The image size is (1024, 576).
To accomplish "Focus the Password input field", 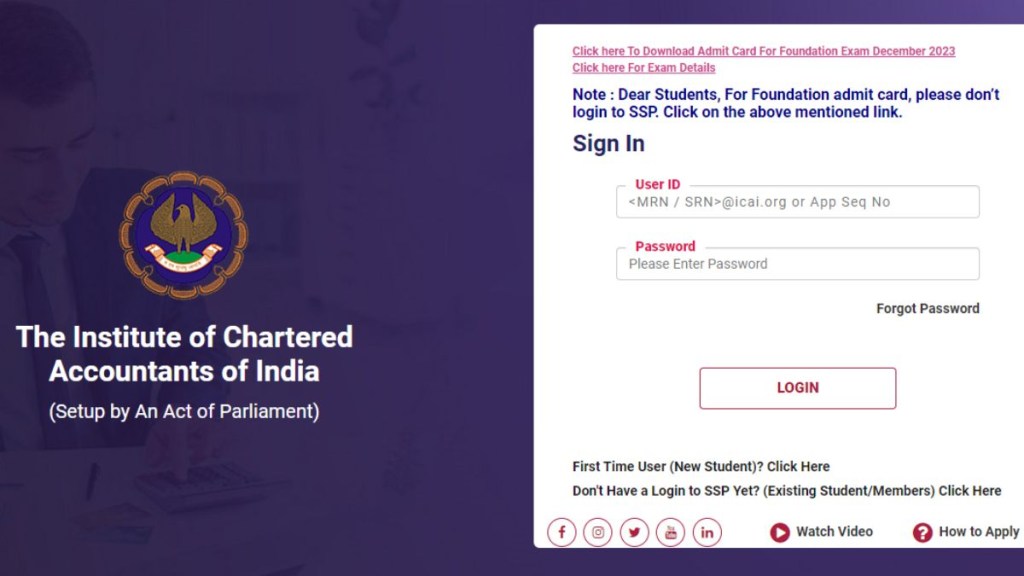I will click(797, 264).
